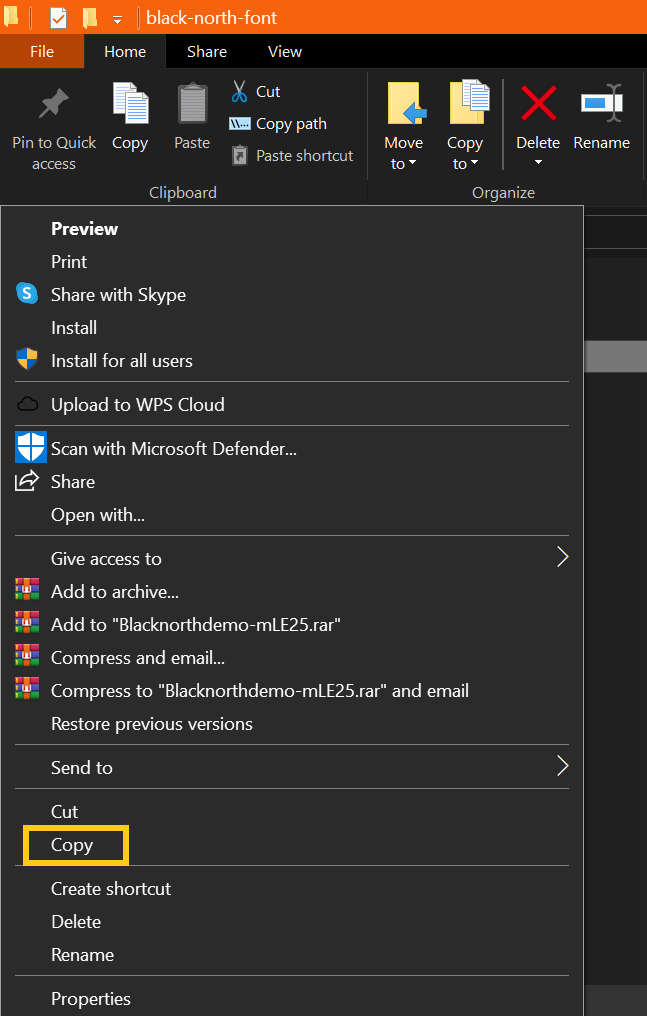Click the Rename icon in Organize group
The image size is (647, 1016).
(601, 103)
